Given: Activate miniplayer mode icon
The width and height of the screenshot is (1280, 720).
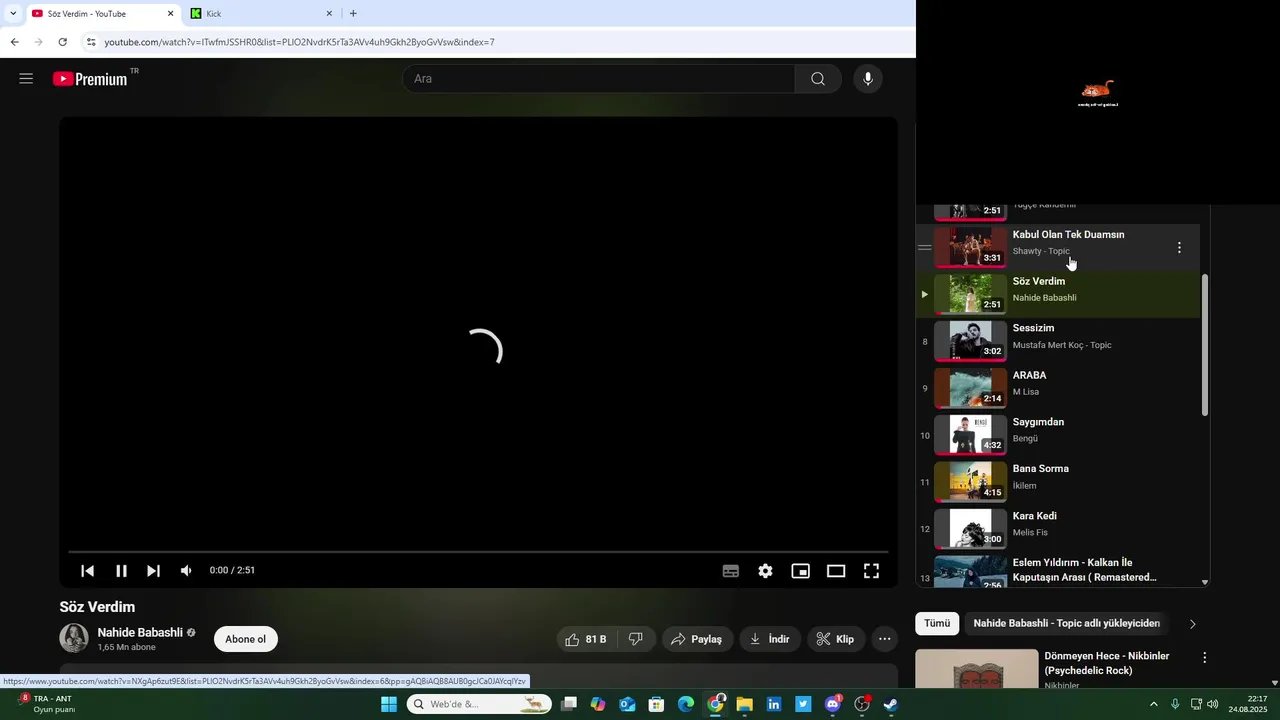Looking at the screenshot, I should [x=800, y=571].
